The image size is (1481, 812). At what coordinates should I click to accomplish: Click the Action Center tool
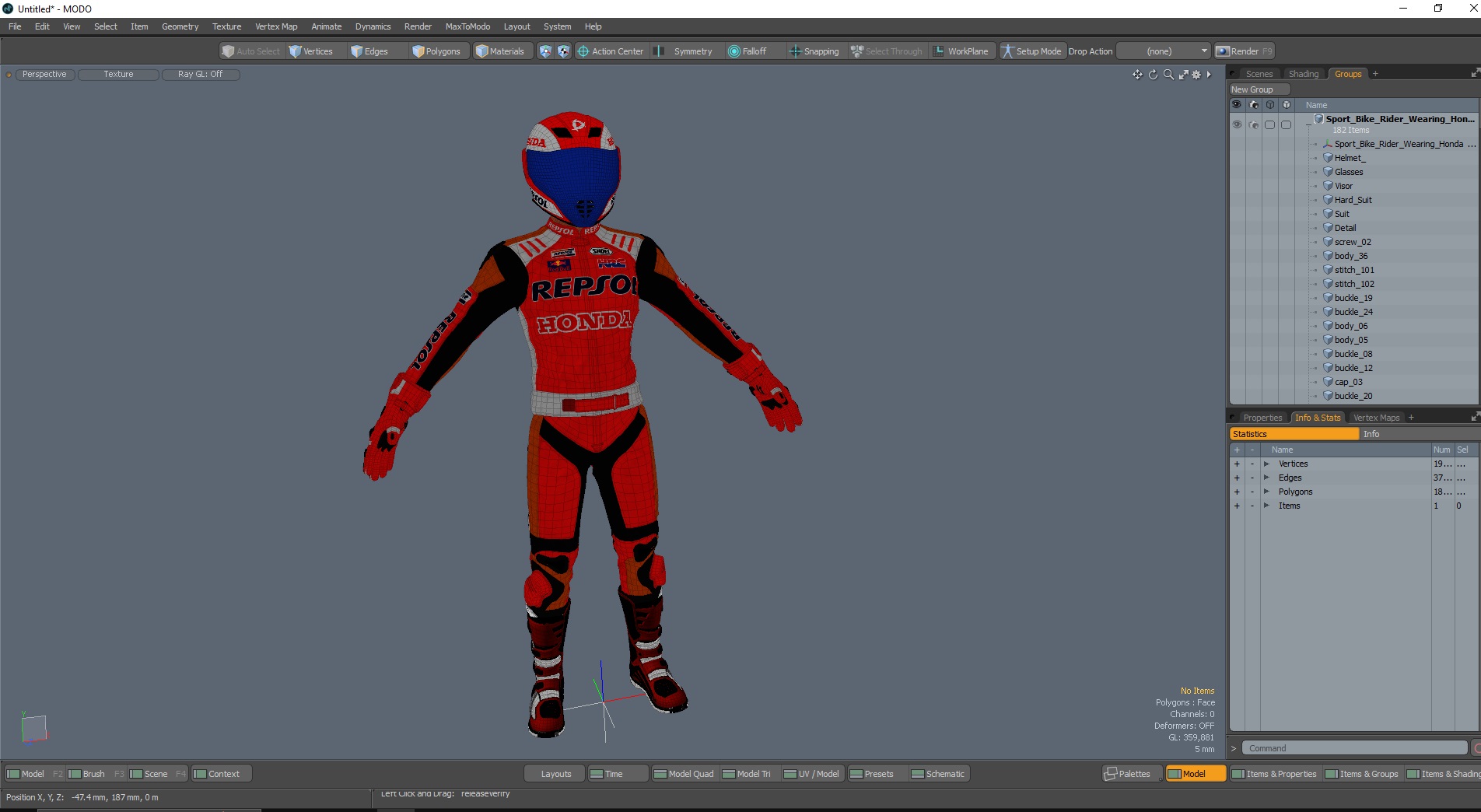click(x=611, y=51)
